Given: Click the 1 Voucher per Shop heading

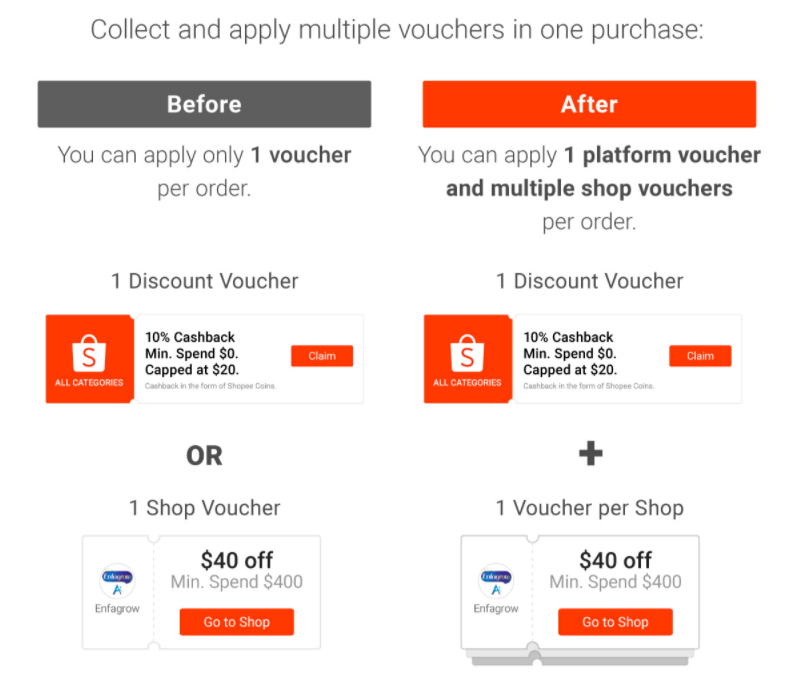Looking at the screenshot, I should pyautogui.click(x=589, y=508).
